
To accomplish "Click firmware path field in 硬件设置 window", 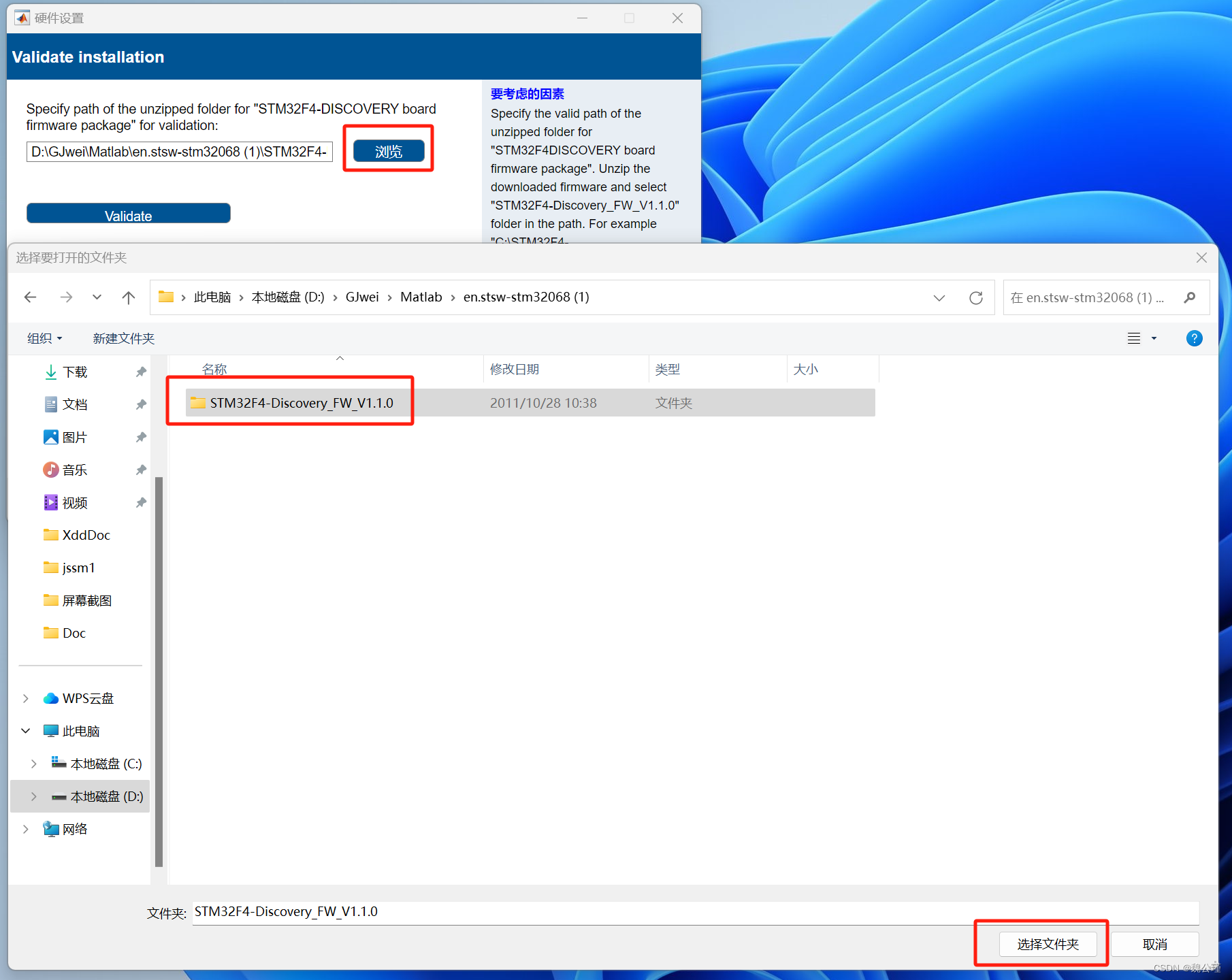I will click(180, 151).
